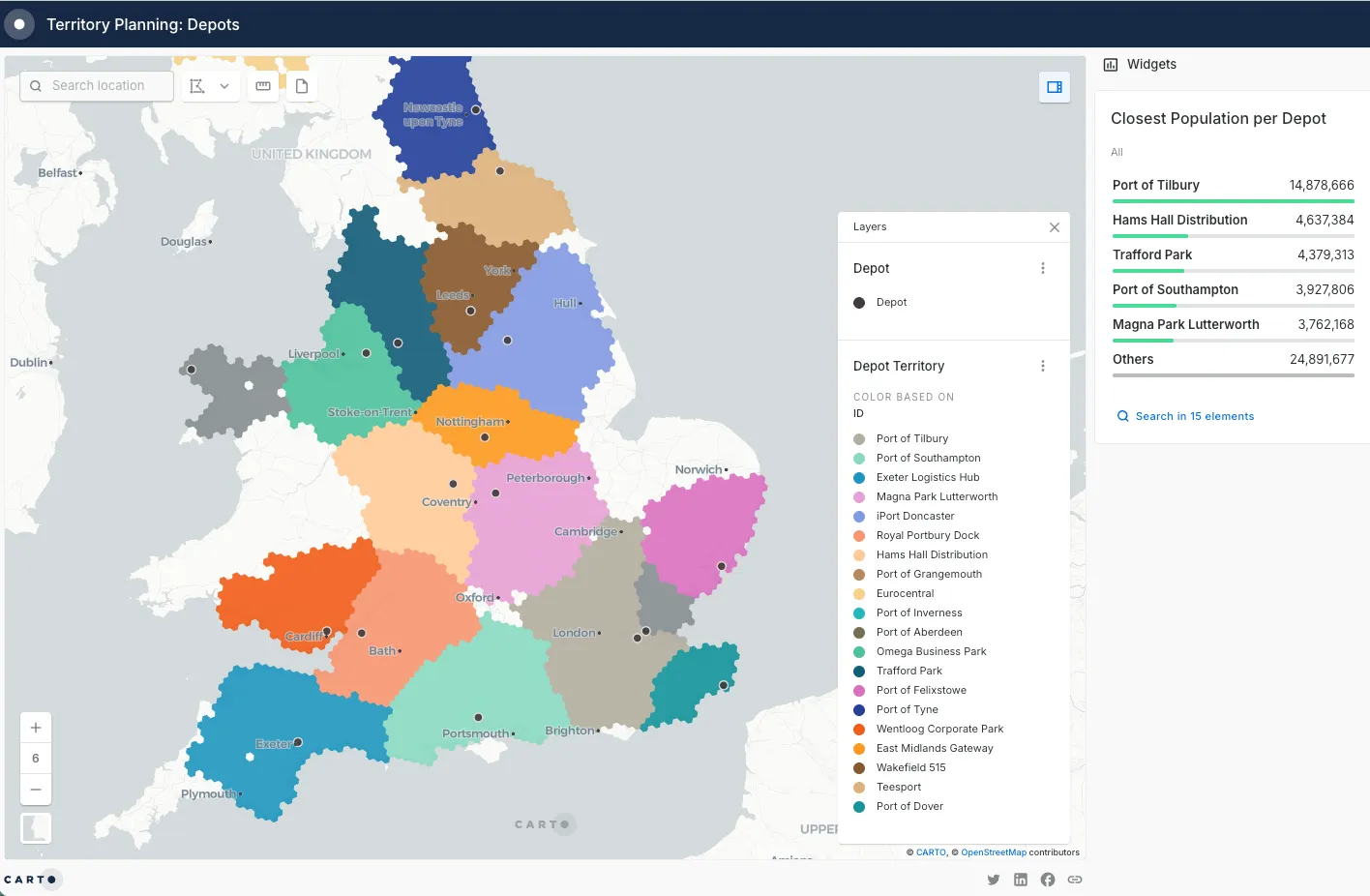Screen dimensions: 1370x896
Task: Zoom in on the map
Action: click(x=36, y=728)
